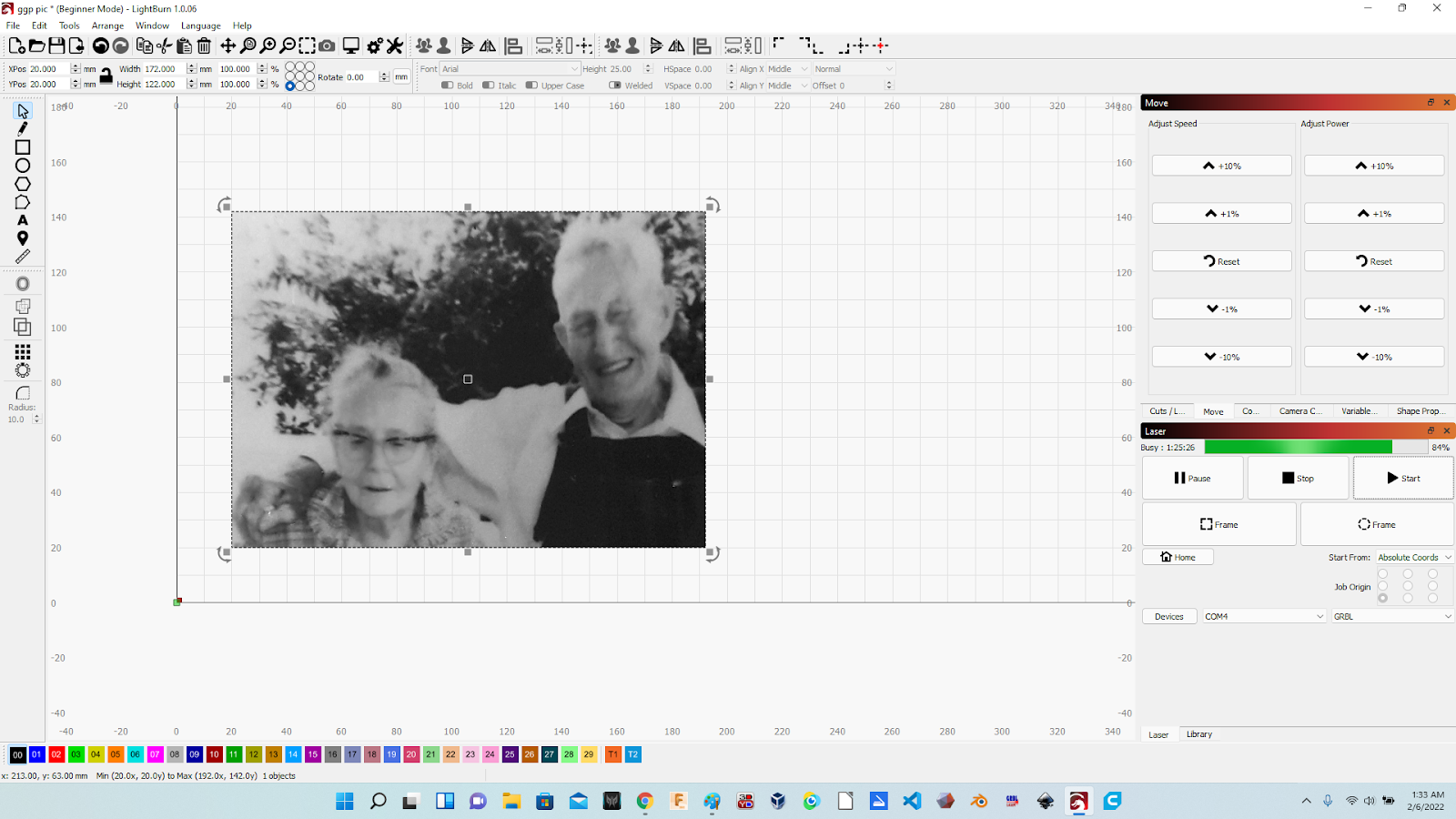Stop the laser job
Screen dimensions: 1456x819
[x=1298, y=478]
